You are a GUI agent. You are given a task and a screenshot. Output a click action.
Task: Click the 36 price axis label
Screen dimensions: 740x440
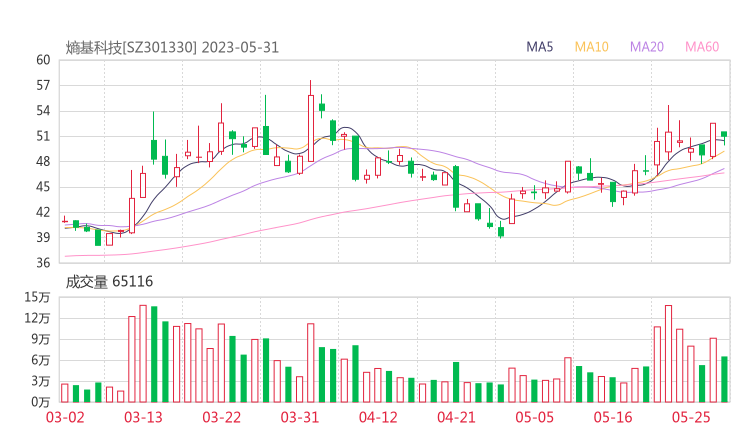point(43,263)
